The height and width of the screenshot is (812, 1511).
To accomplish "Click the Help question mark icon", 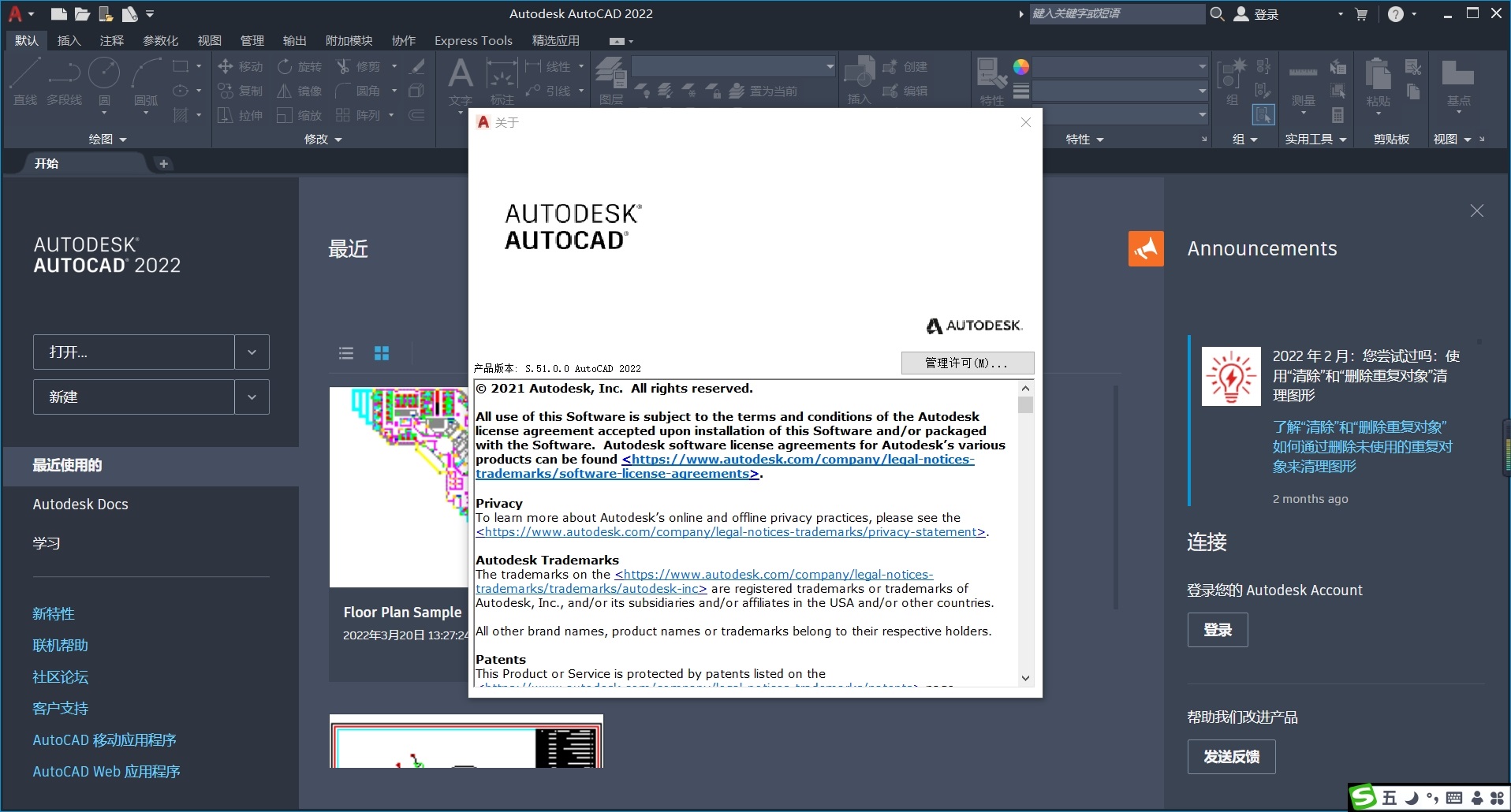I will tap(1395, 14).
